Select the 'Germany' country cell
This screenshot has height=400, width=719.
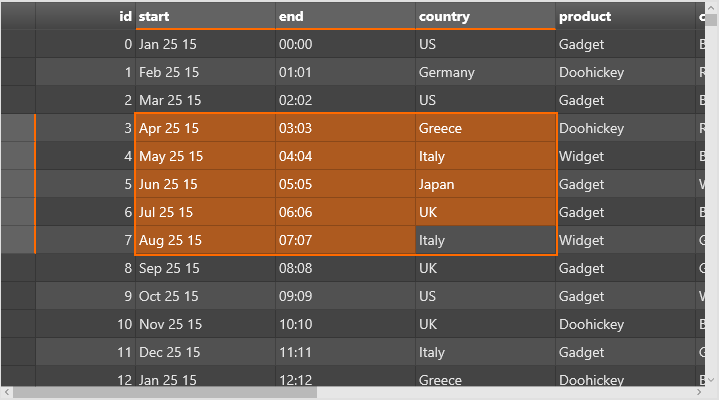pyautogui.click(x=485, y=72)
